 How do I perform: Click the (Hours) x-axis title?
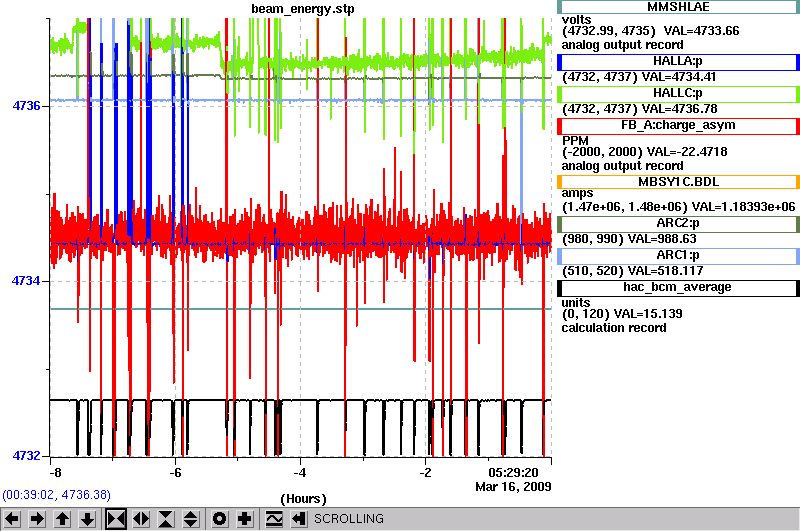pos(303,499)
